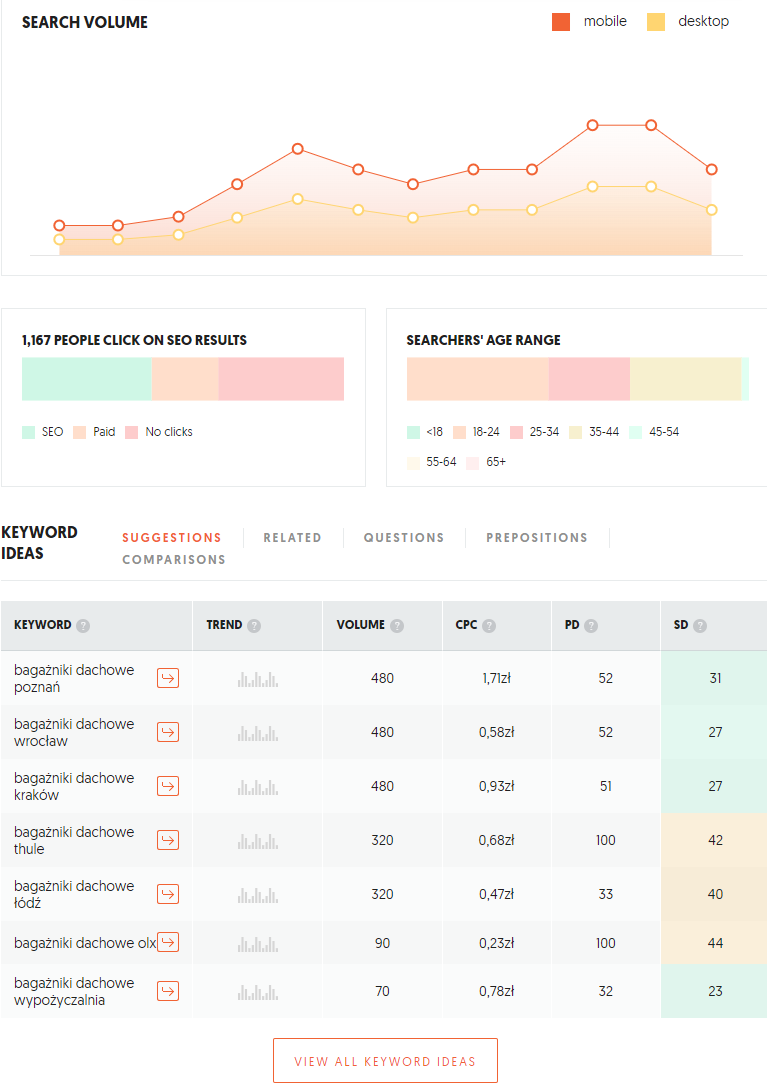Click SD value 31 in poznań row
Viewport: 767px width, 1085px height.
(x=715, y=679)
